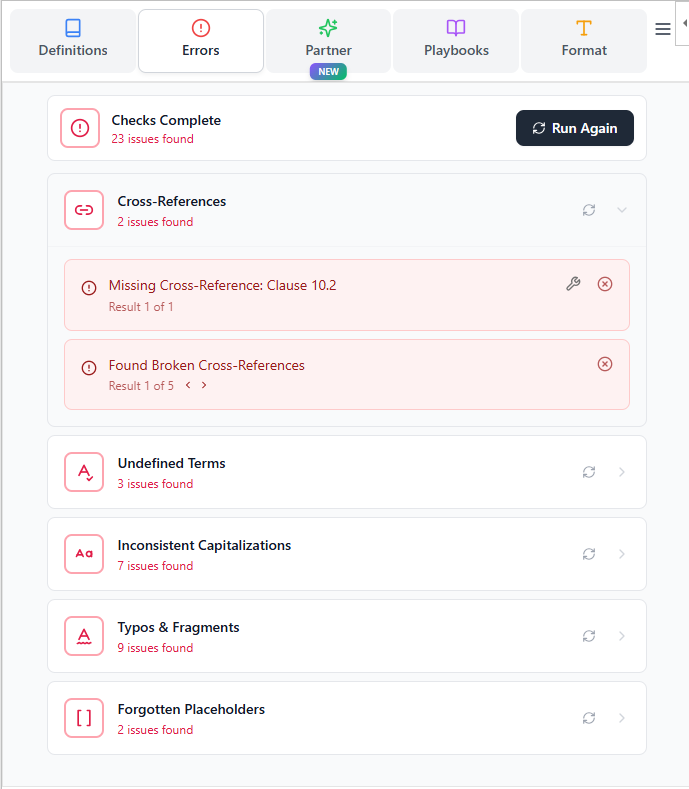Dismiss the Missing Cross-Reference: Clause 10.2 issue

[x=605, y=284]
